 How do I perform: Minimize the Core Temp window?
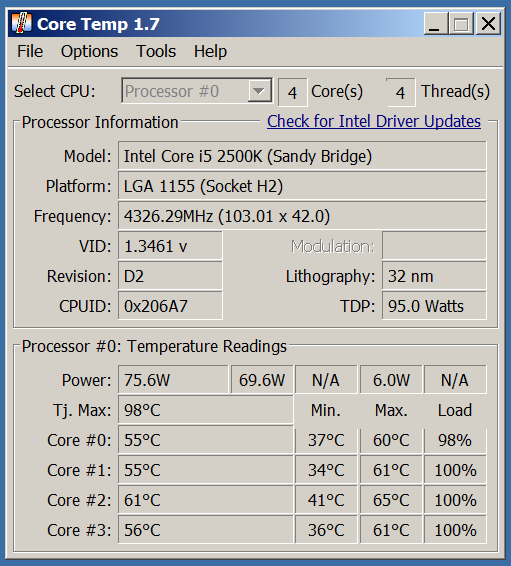(436, 24)
